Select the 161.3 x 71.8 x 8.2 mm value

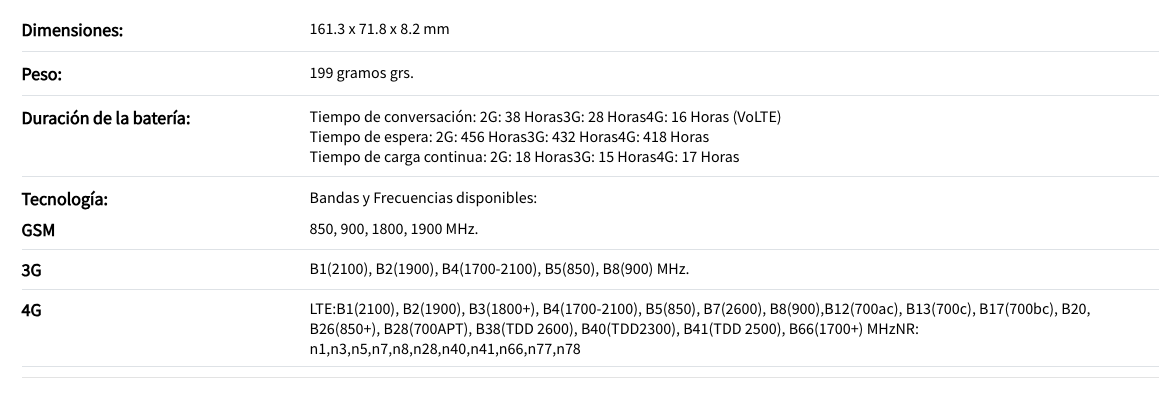point(380,29)
